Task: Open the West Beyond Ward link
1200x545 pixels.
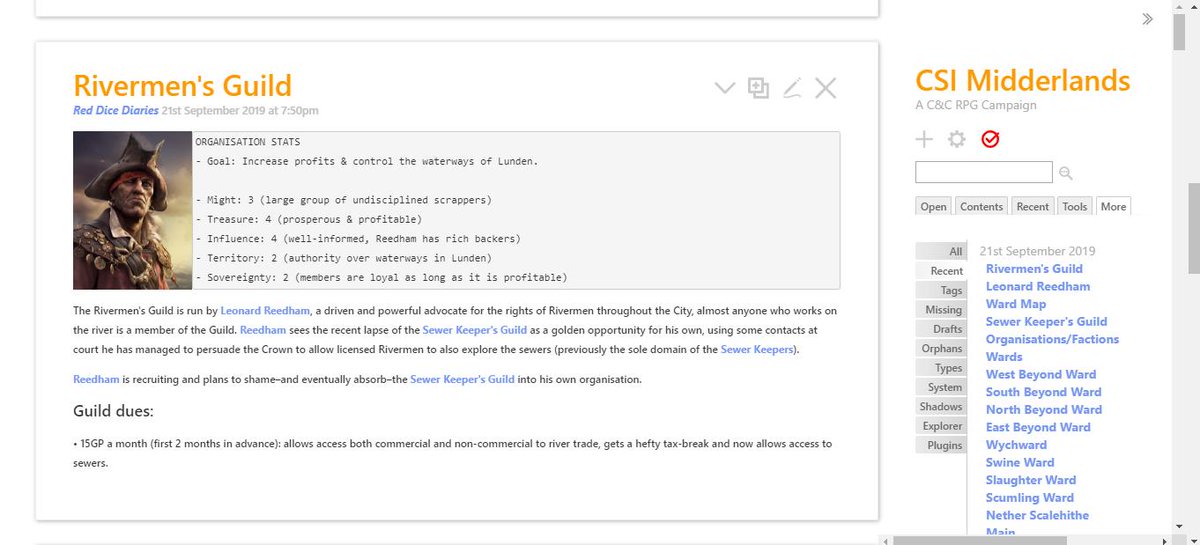Action: (x=1041, y=374)
